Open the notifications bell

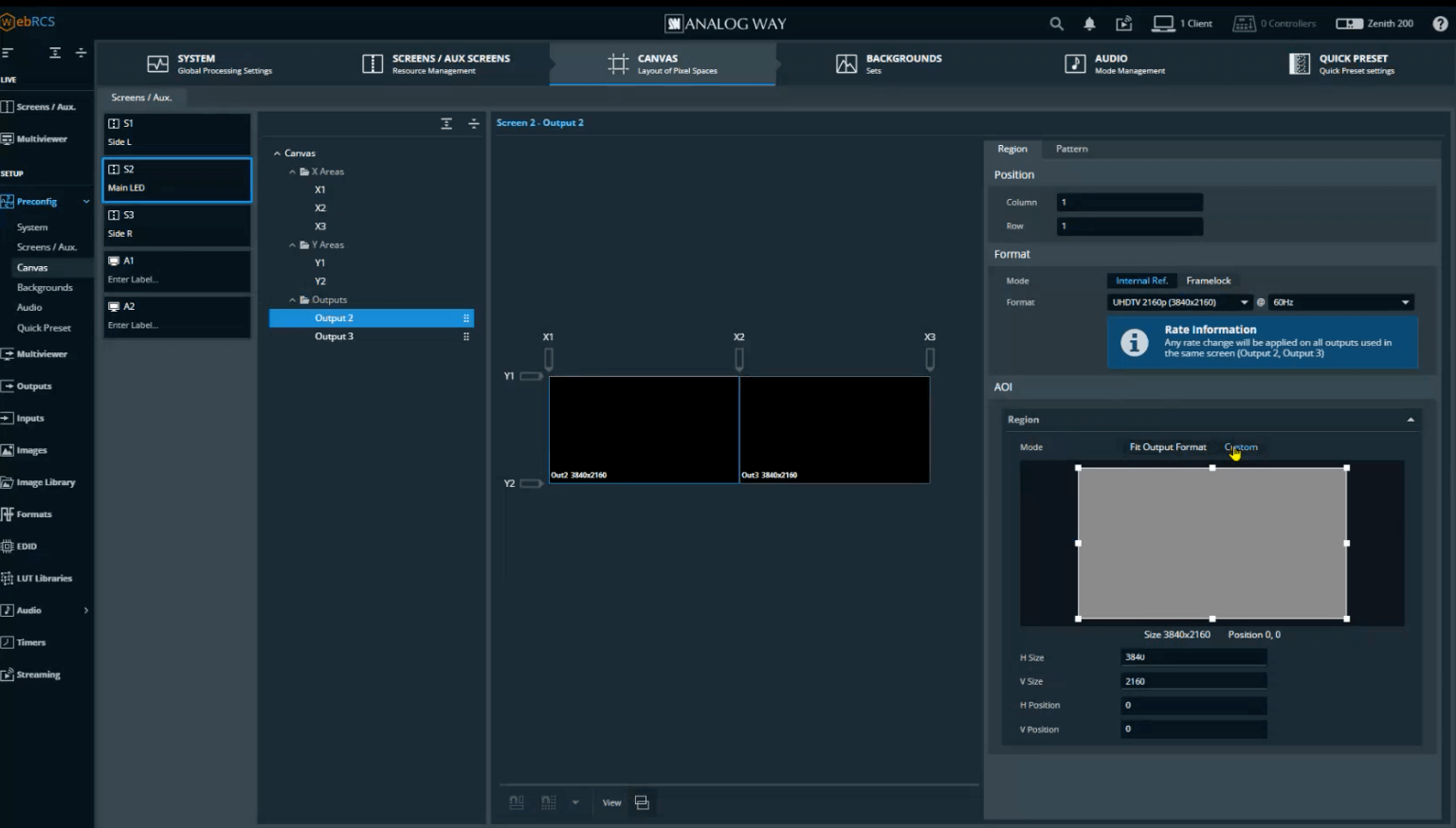pyautogui.click(x=1089, y=24)
